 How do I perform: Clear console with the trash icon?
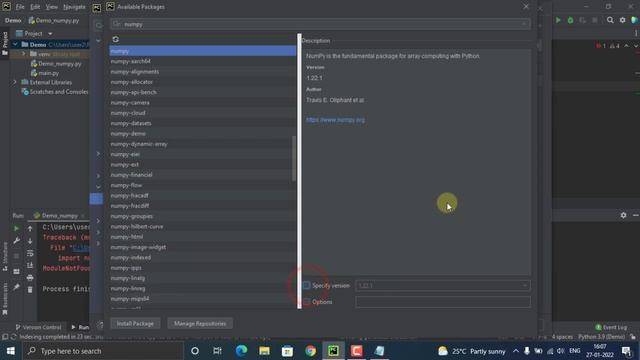click(x=30, y=289)
